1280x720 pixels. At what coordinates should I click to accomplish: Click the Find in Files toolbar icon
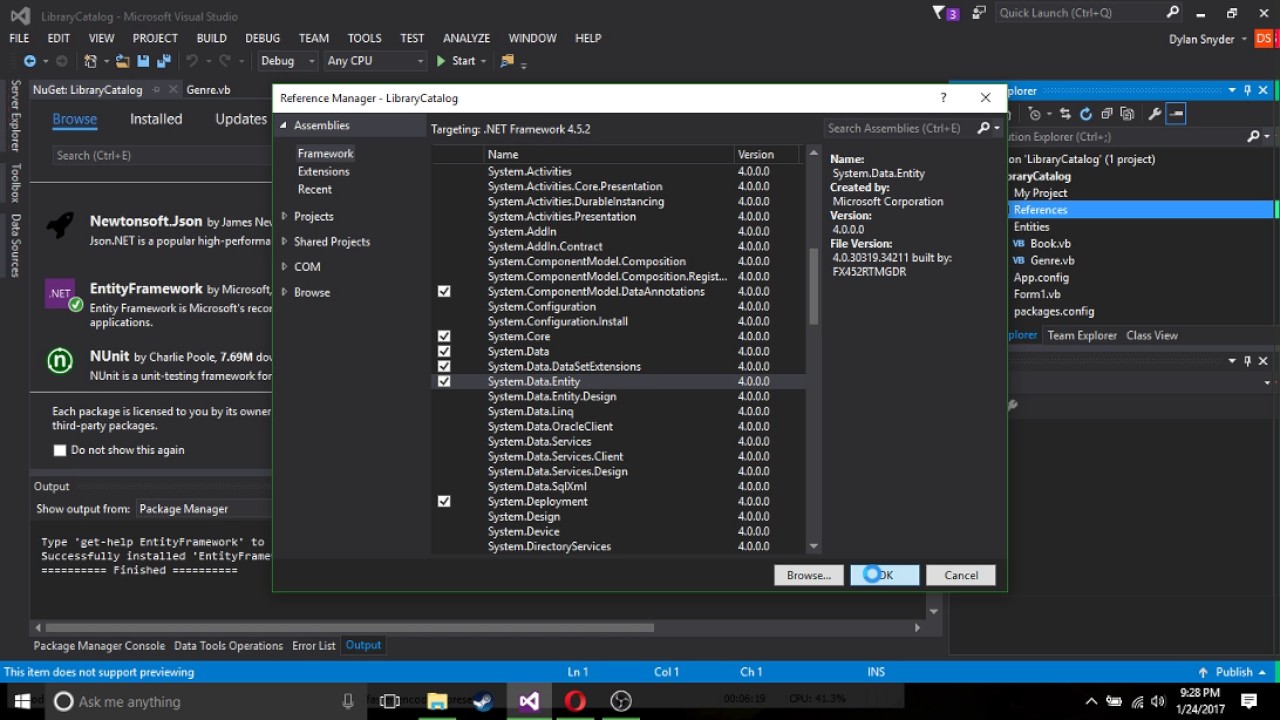[507, 61]
